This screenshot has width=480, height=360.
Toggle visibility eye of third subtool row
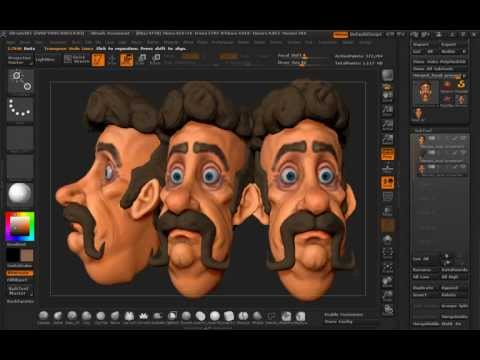click(463, 167)
